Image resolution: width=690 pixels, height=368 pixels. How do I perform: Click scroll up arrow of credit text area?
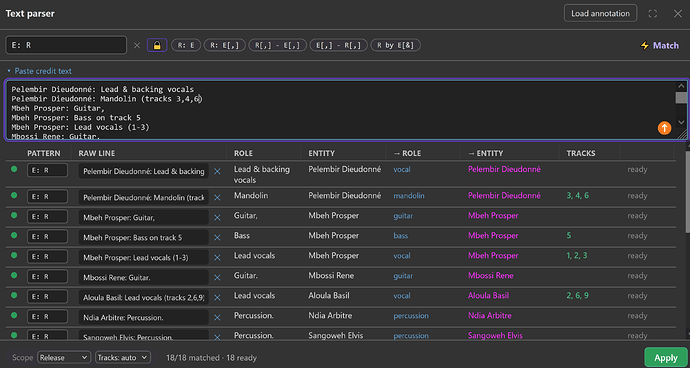pyautogui.click(x=681, y=86)
